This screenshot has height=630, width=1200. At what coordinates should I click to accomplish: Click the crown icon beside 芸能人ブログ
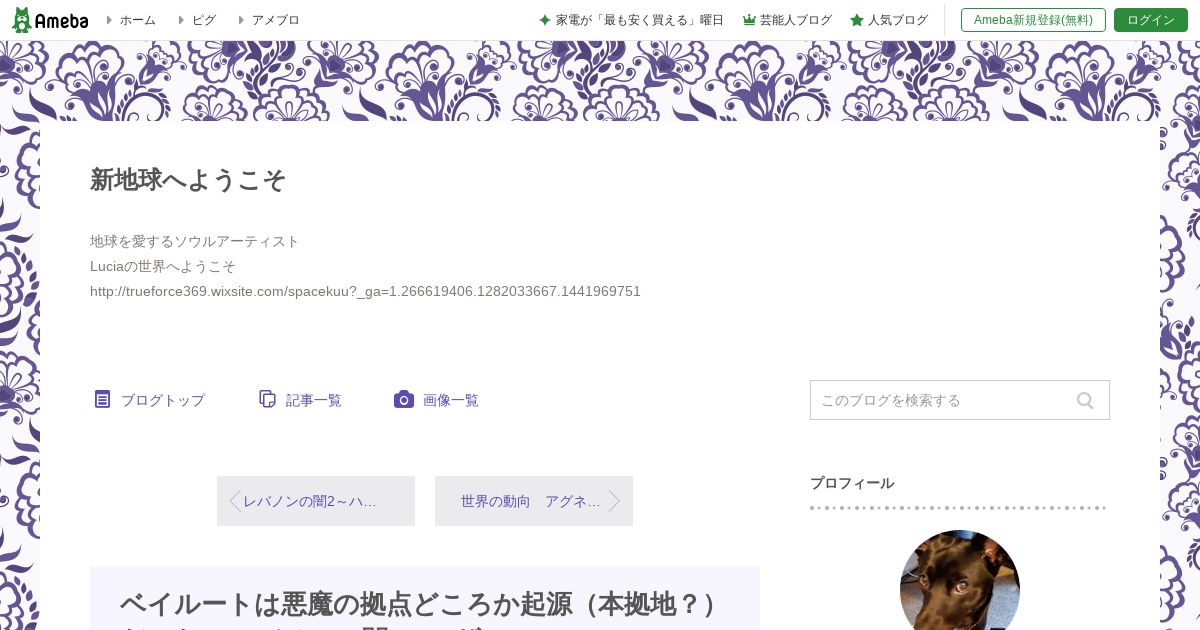(x=749, y=20)
